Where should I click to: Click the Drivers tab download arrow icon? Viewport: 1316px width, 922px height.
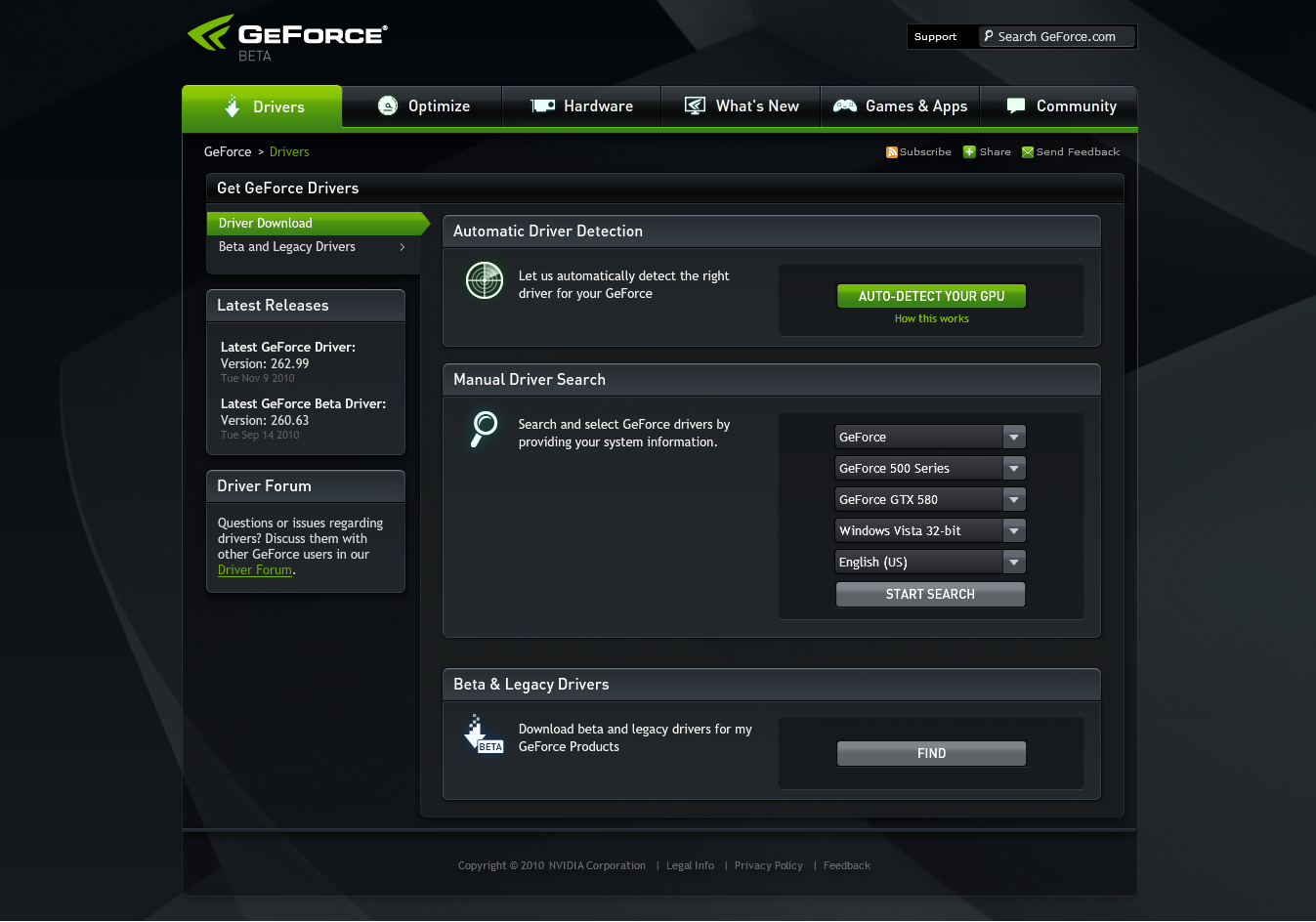point(232,106)
